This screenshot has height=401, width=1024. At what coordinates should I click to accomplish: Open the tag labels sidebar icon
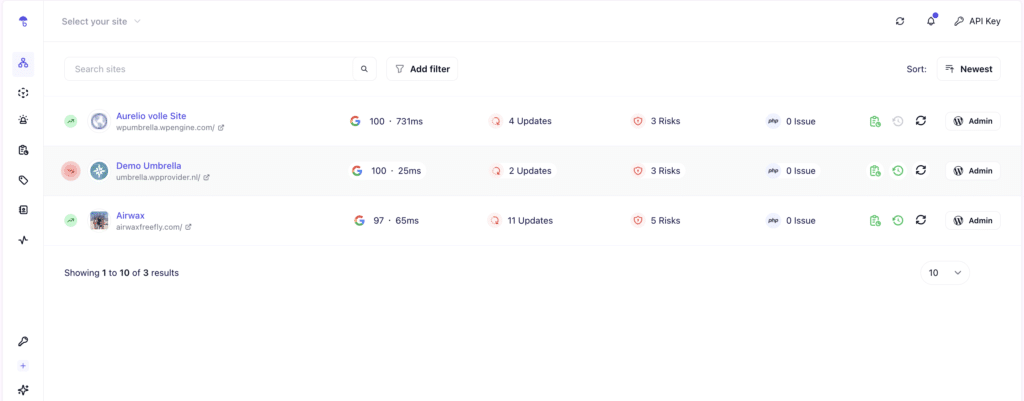(x=23, y=180)
